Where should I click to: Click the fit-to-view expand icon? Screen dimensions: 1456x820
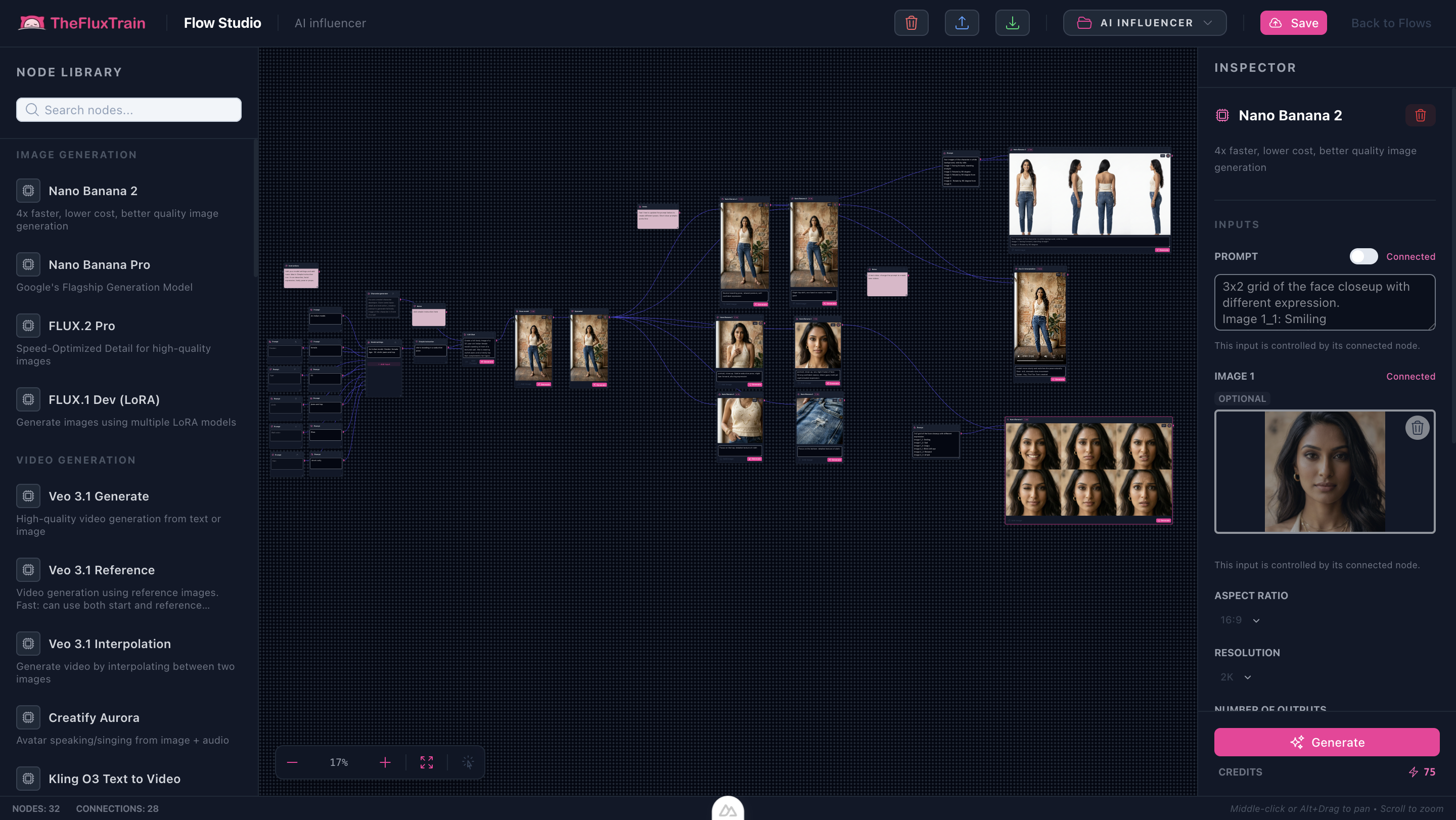click(x=427, y=762)
